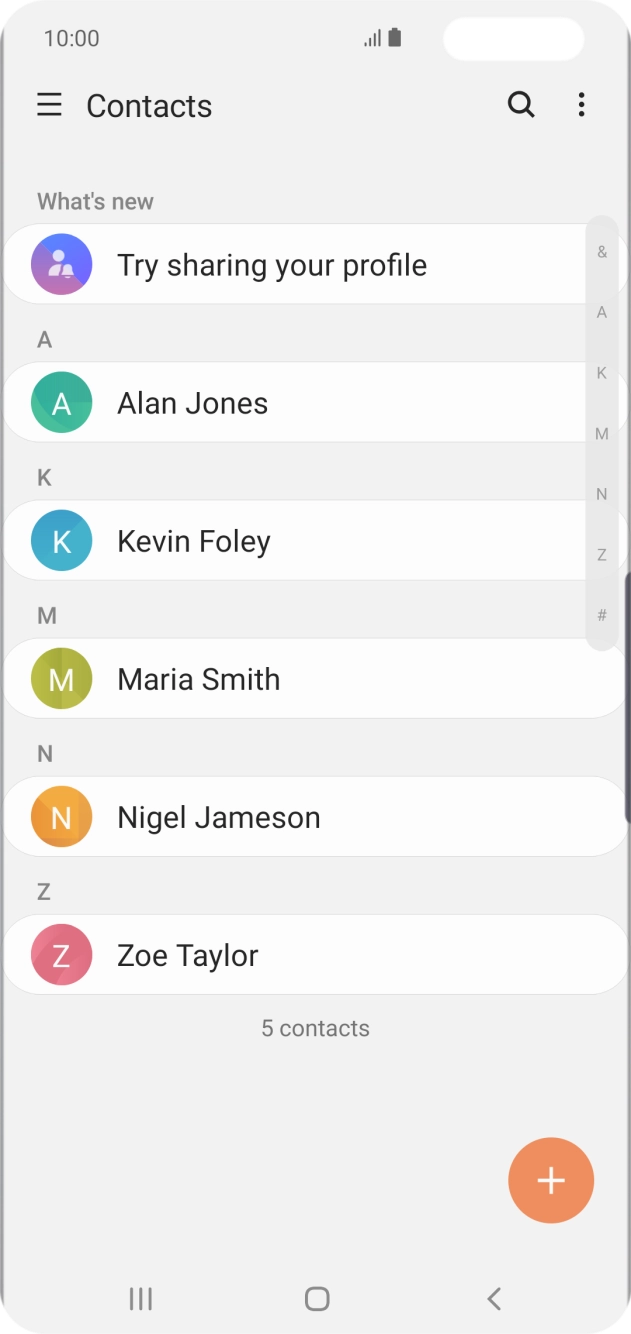Viewport: 631px width, 1334px height.
Task: Open Alan Jones's contact details
Action: pyautogui.click(x=250, y=402)
